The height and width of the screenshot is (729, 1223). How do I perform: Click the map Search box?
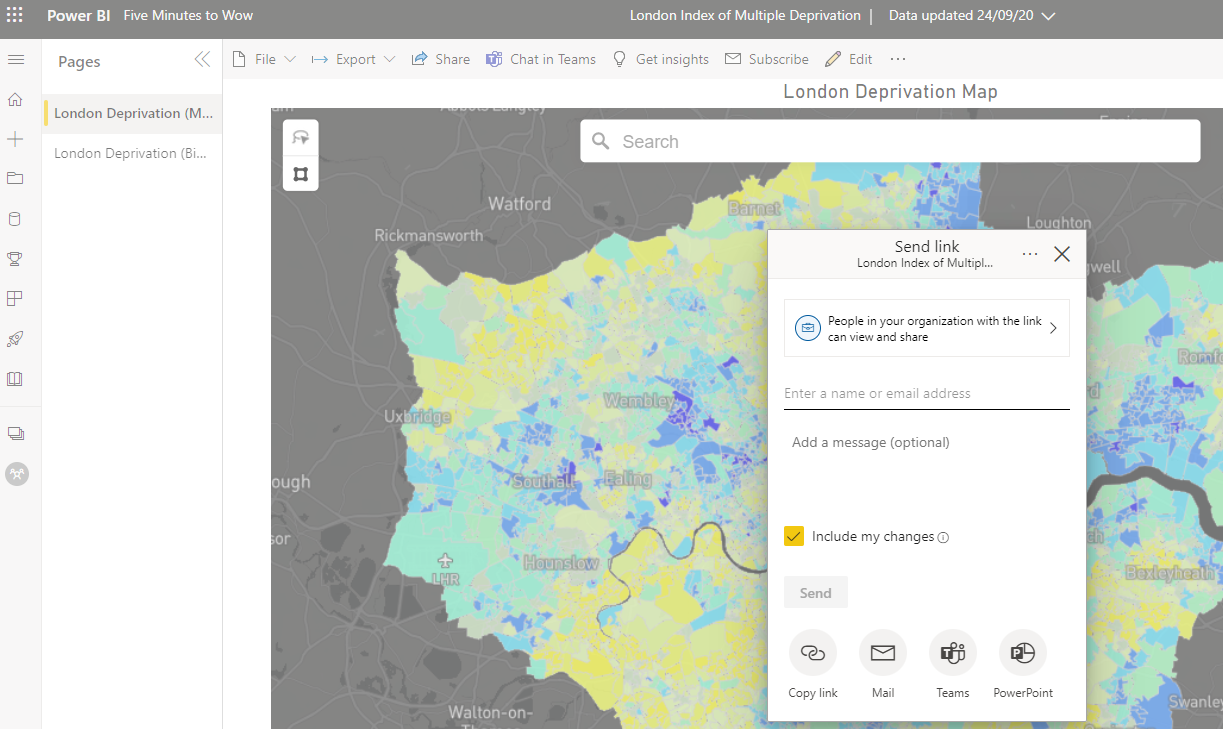(890, 142)
